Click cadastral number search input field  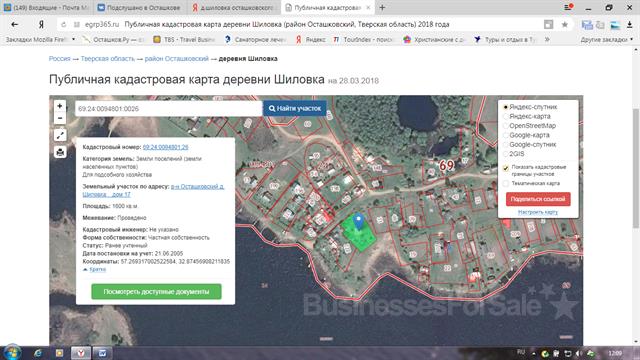(168, 109)
